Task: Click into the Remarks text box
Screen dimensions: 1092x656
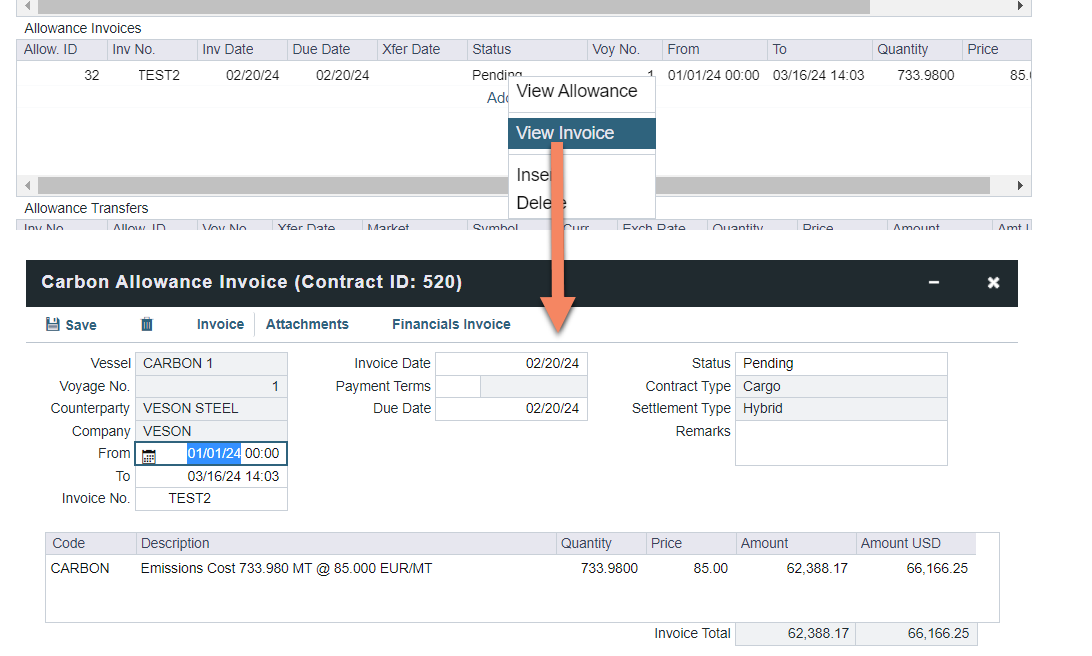Action: pyautogui.click(x=840, y=443)
